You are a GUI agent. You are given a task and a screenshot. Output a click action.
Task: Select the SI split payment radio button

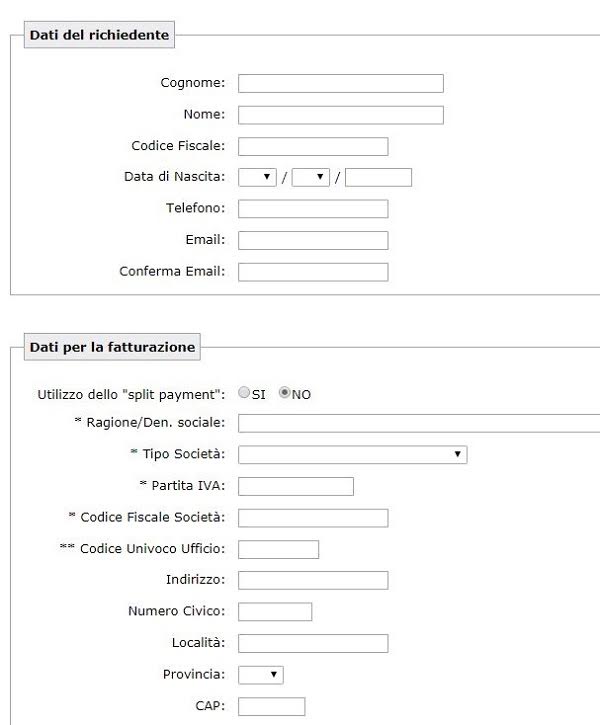tap(244, 393)
